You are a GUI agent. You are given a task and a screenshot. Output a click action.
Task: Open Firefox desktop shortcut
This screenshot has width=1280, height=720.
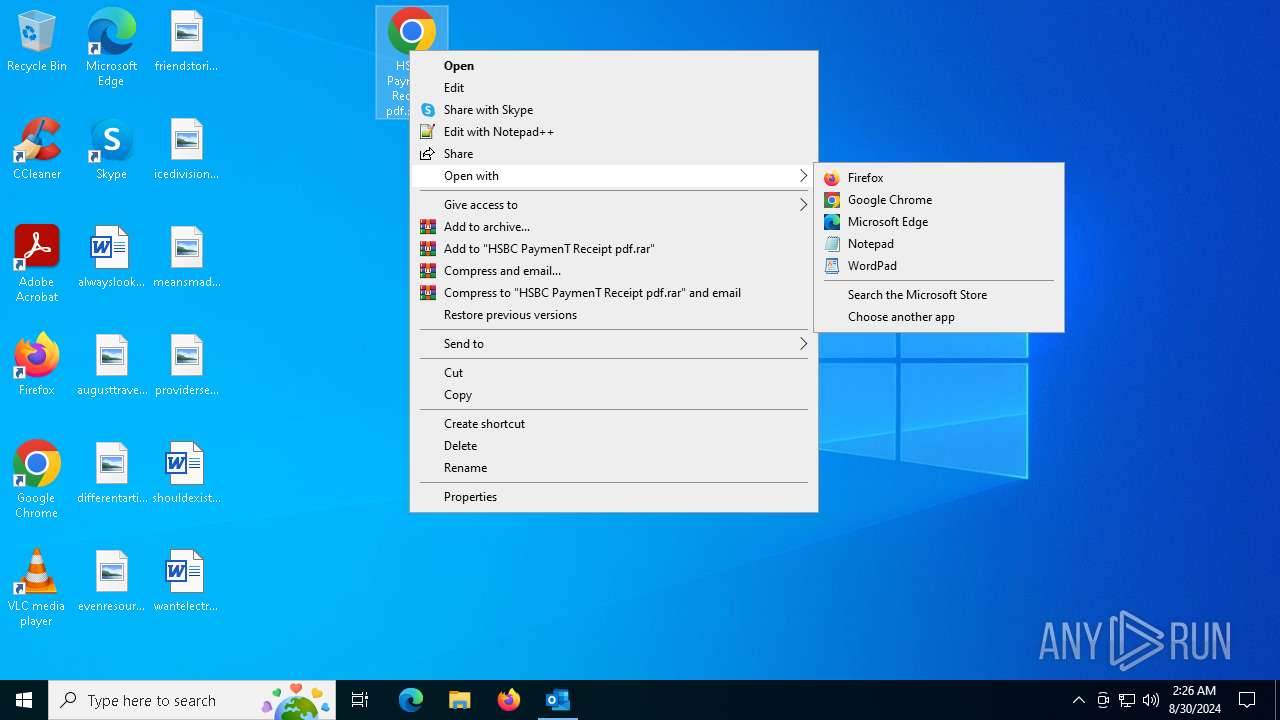click(37, 365)
